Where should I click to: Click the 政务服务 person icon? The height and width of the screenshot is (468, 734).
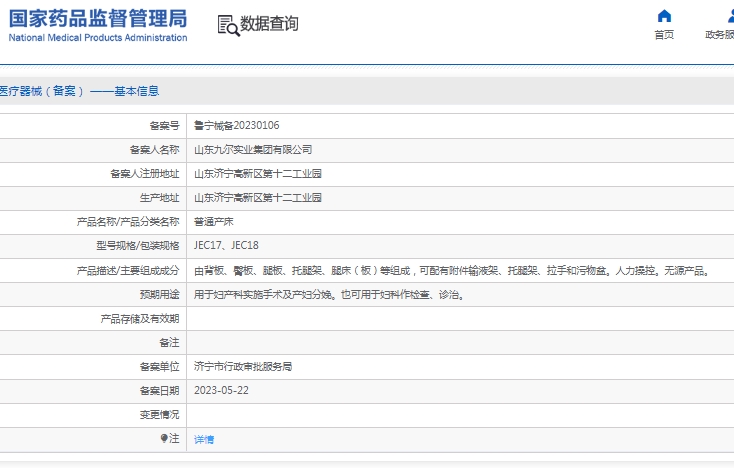[731, 16]
